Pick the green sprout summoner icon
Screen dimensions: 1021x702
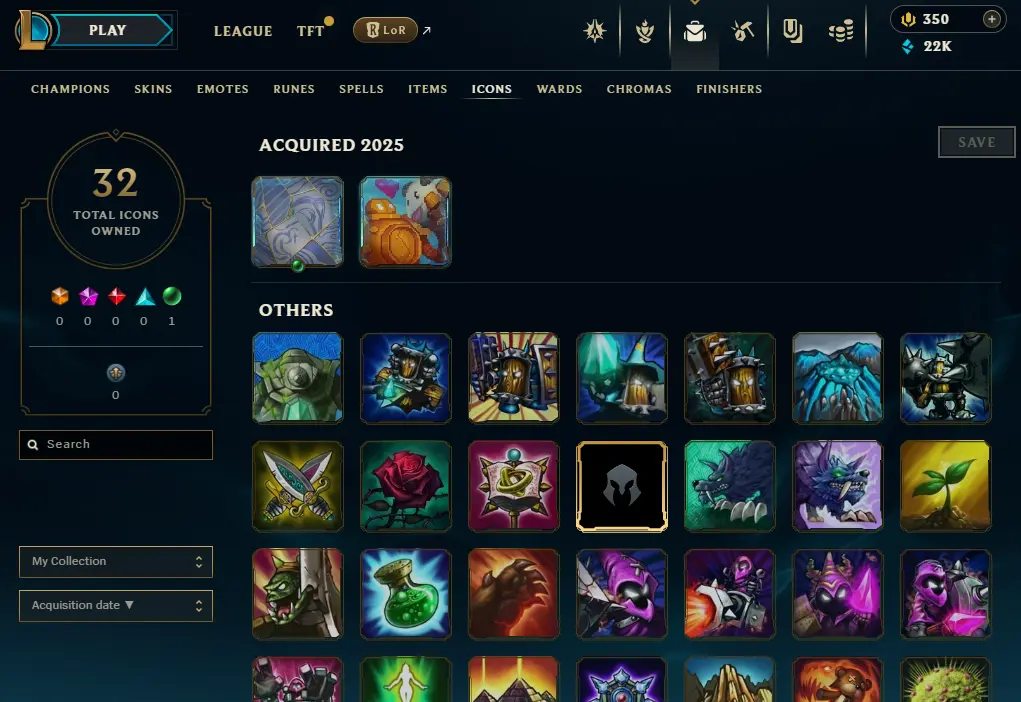945,486
